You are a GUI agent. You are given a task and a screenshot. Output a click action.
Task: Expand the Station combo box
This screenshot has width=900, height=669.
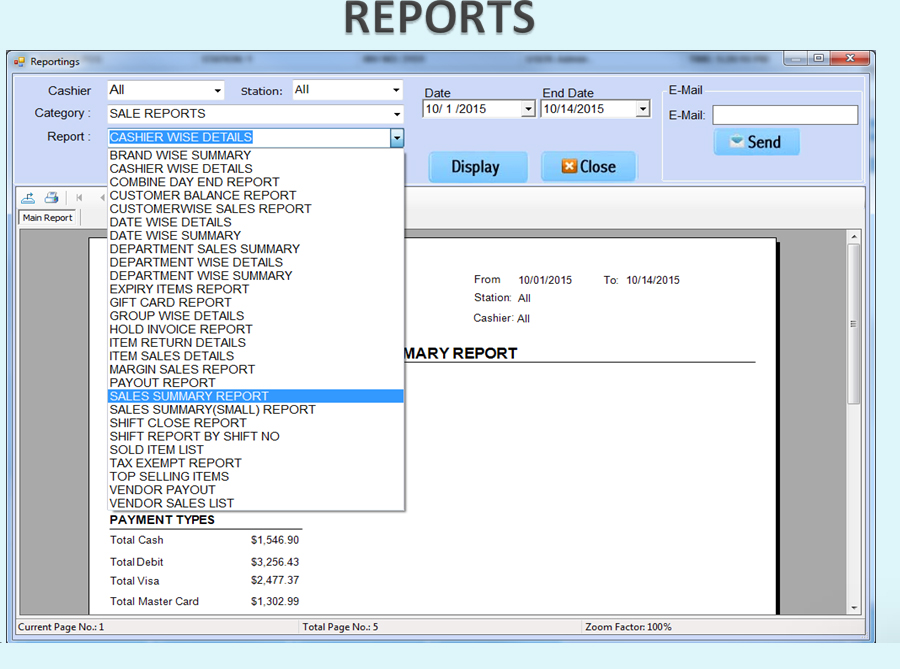click(x=396, y=90)
